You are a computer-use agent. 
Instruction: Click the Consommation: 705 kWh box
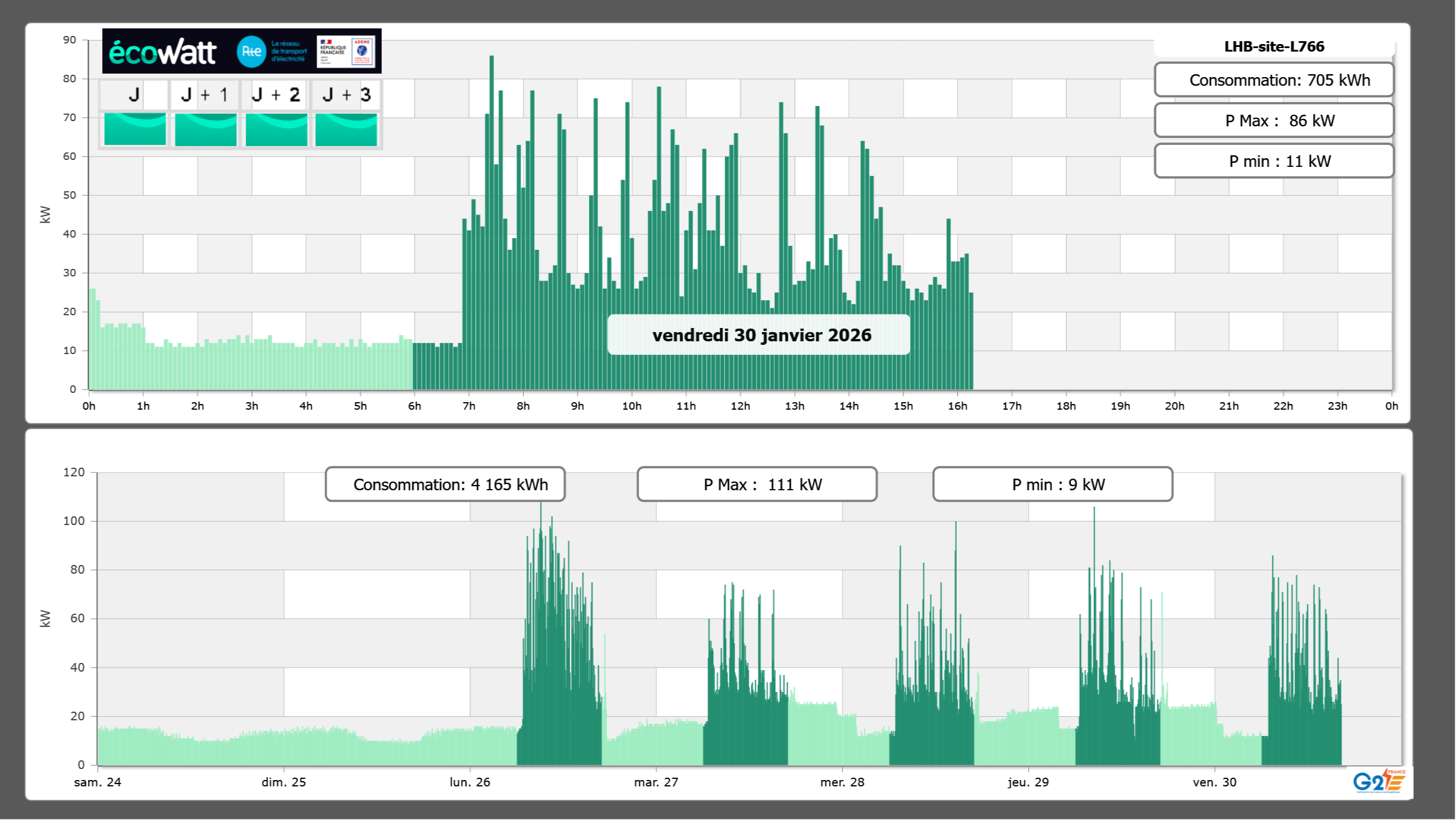click(x=1273, y=80)
